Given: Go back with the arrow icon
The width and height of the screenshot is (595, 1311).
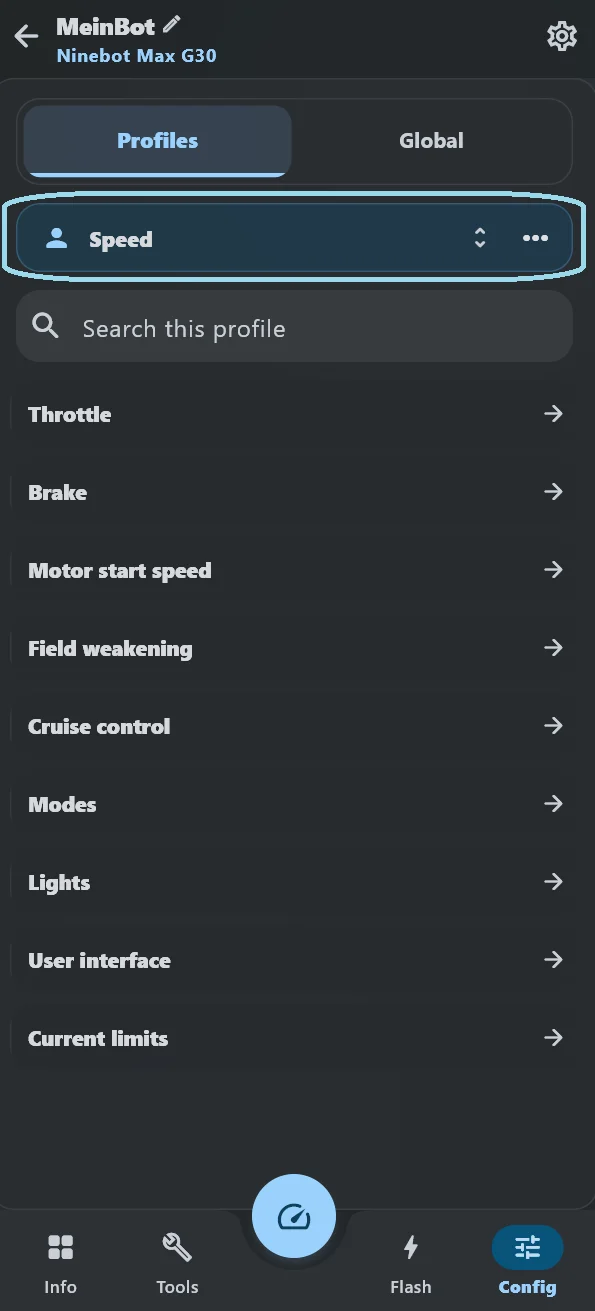Looking at the screenshot, I should tap(26, 38).
